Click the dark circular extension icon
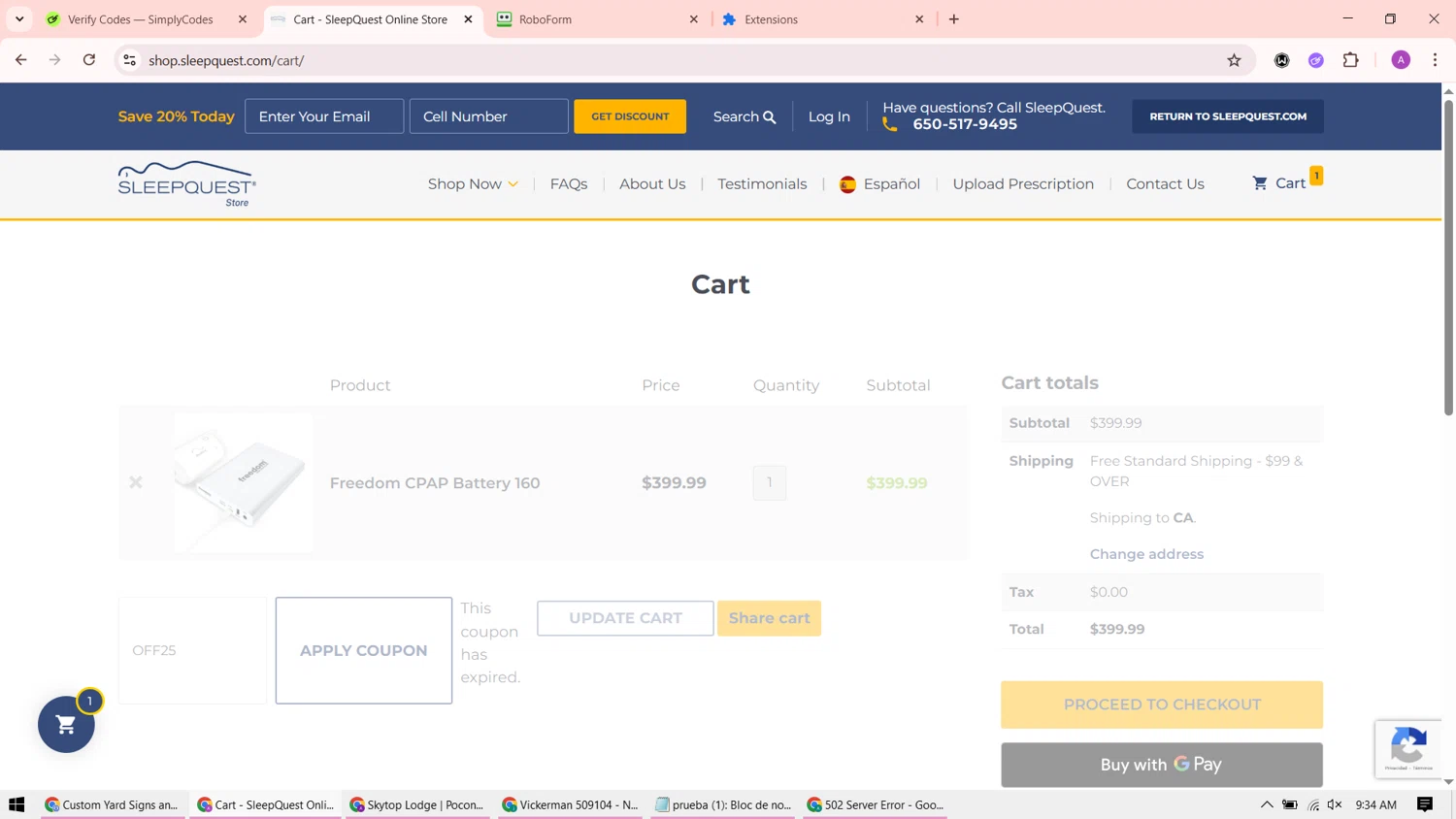 [x=1281, y=60]
